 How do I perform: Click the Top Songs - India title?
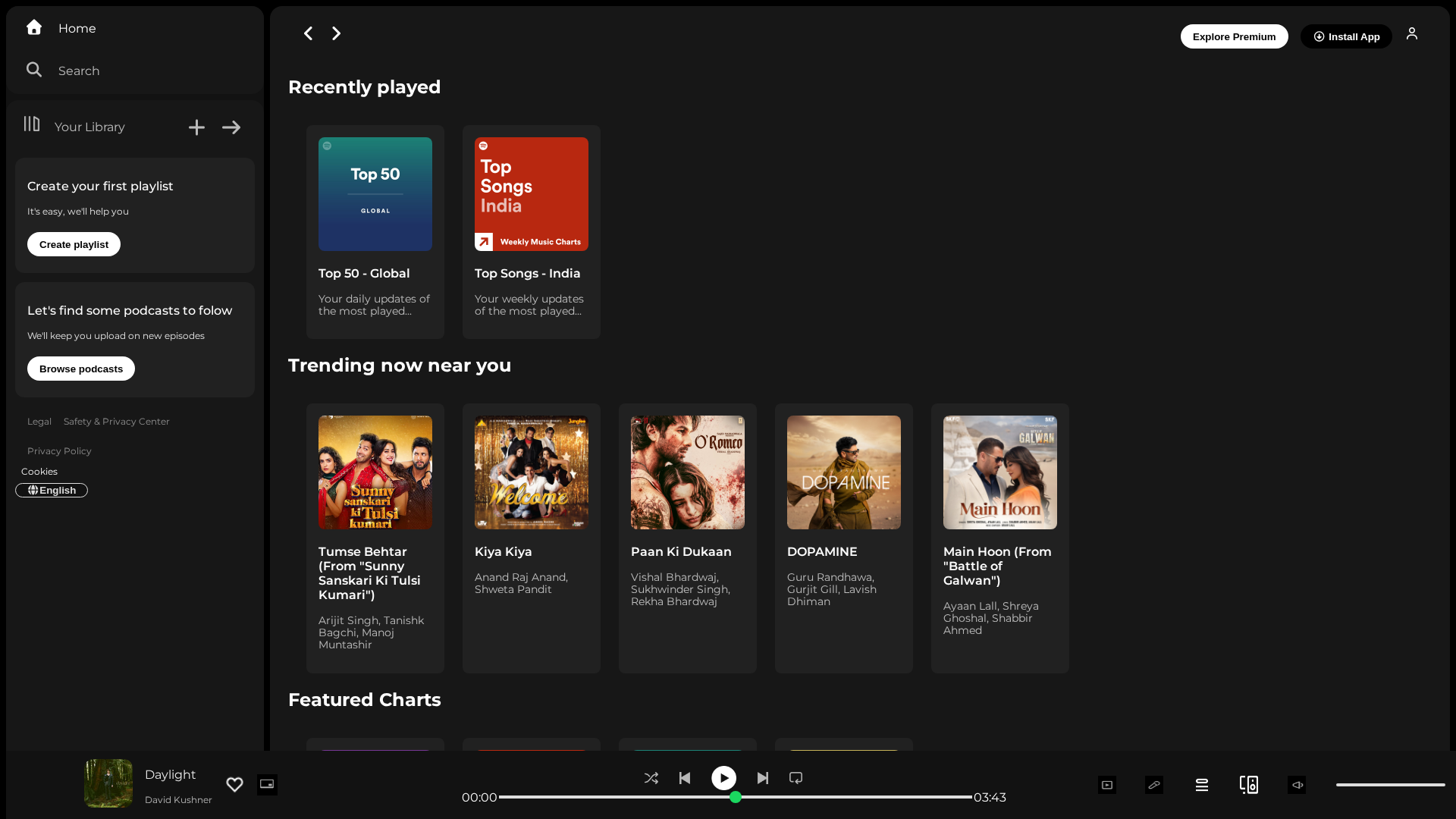click(x=528, y=273)
